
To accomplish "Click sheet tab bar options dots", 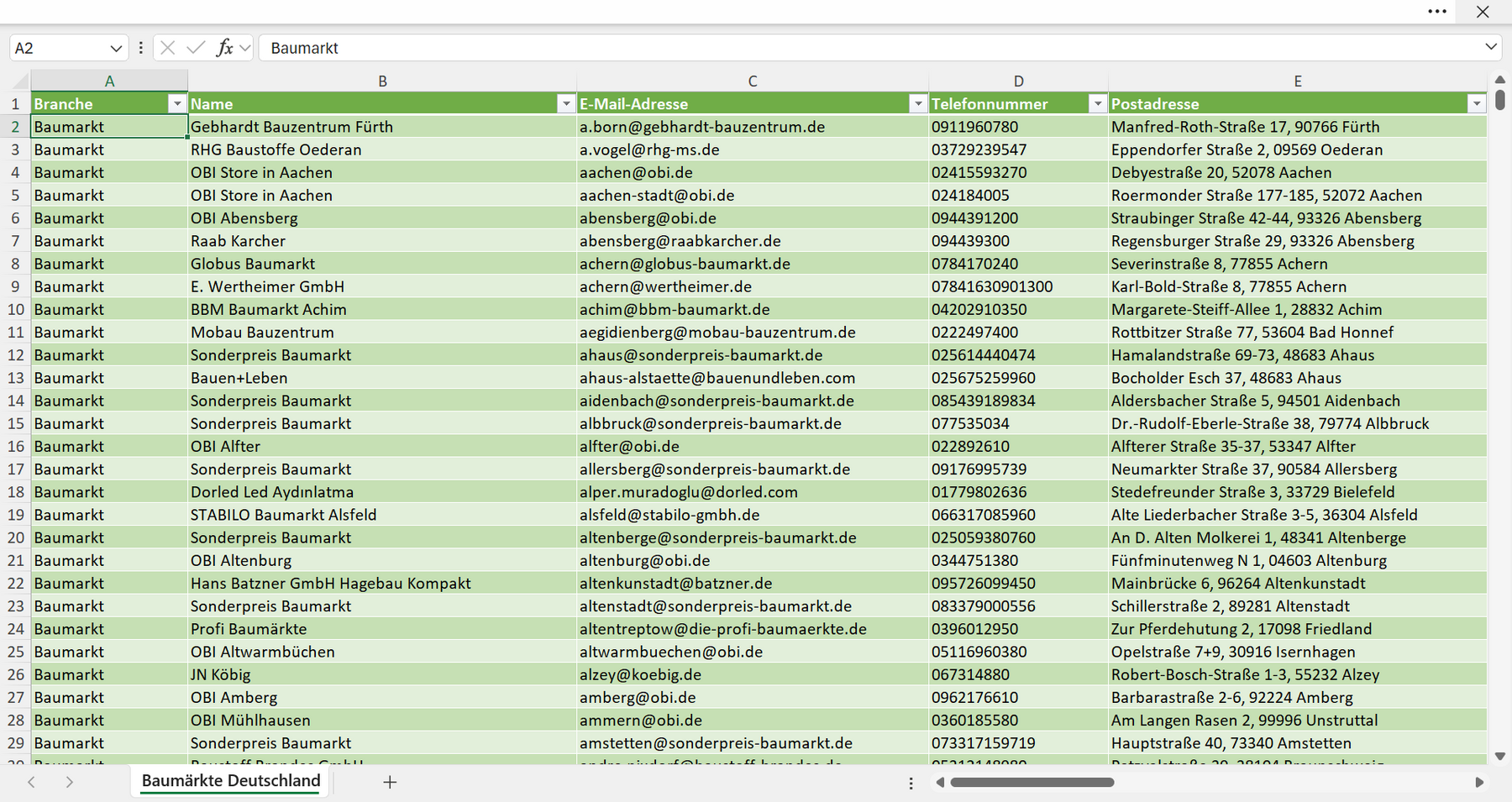I will 911,783.
